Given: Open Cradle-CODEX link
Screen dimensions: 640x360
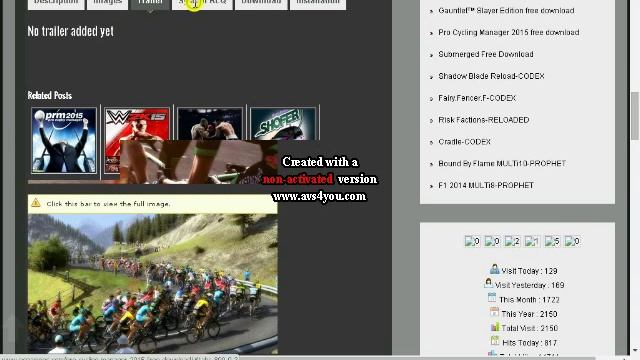Looking at the screenshot, I should pyautogui.click(x=464, y=142).
